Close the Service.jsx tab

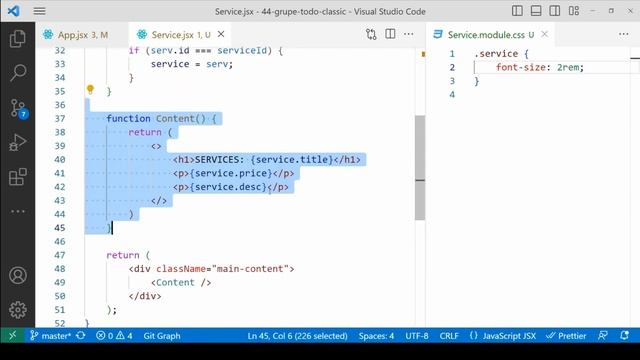pyautogui.click(x=221, y=34)
